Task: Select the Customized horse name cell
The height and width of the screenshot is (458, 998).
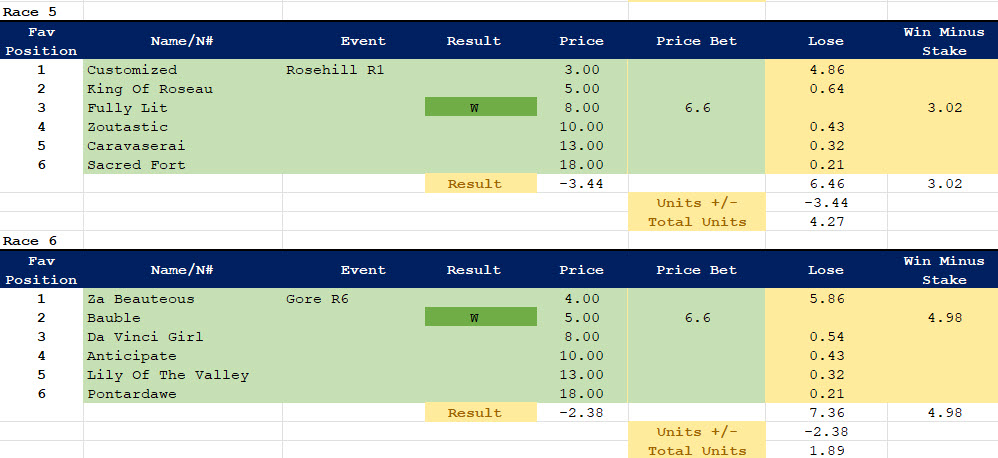Action: coord(132,70)
